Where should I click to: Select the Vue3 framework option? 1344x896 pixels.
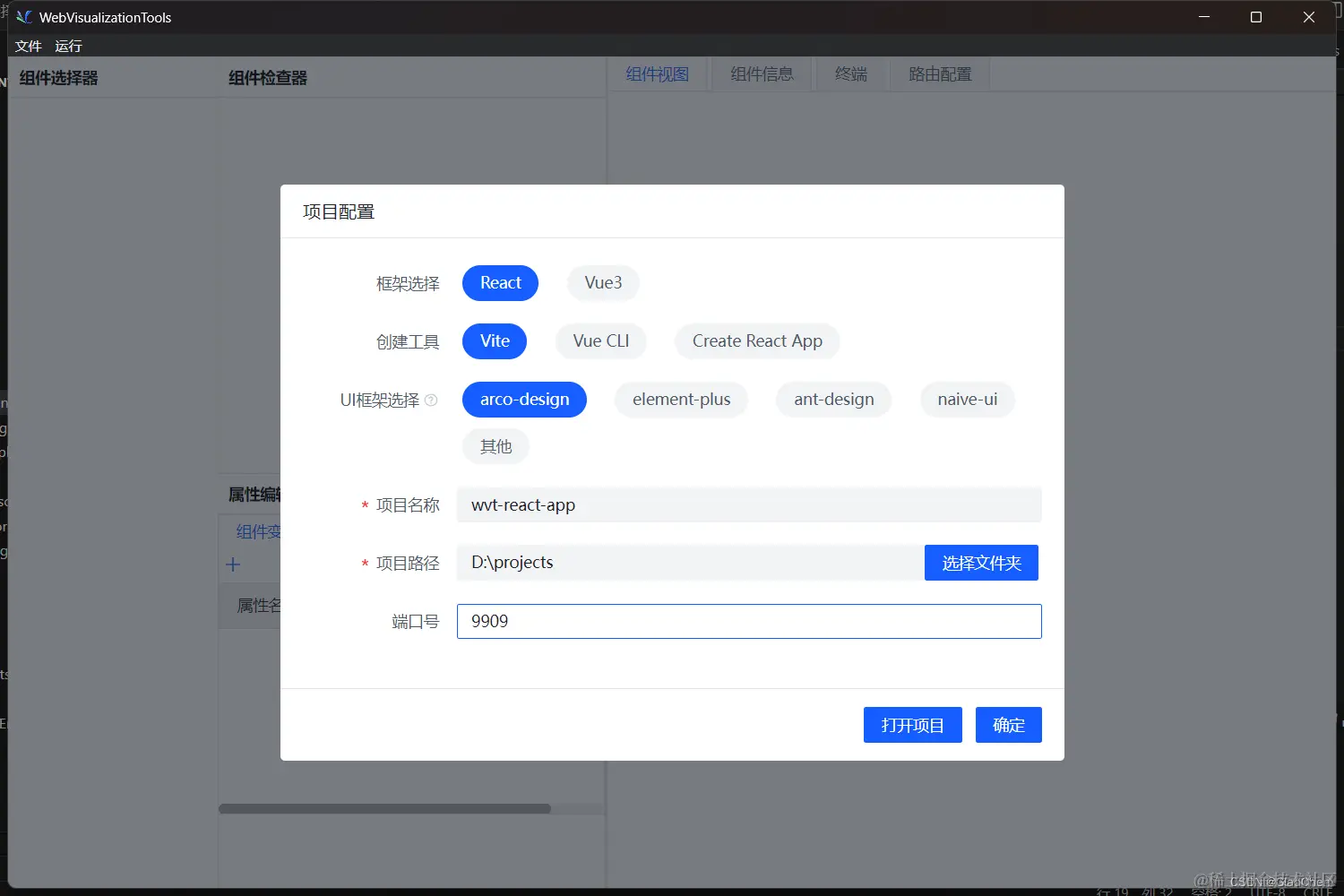pos(603,283)
